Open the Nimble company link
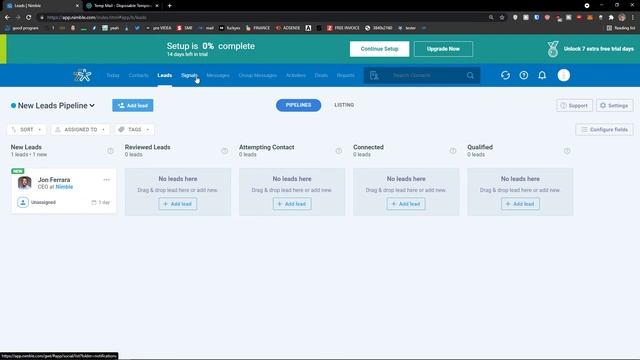 tap(64, 187)
